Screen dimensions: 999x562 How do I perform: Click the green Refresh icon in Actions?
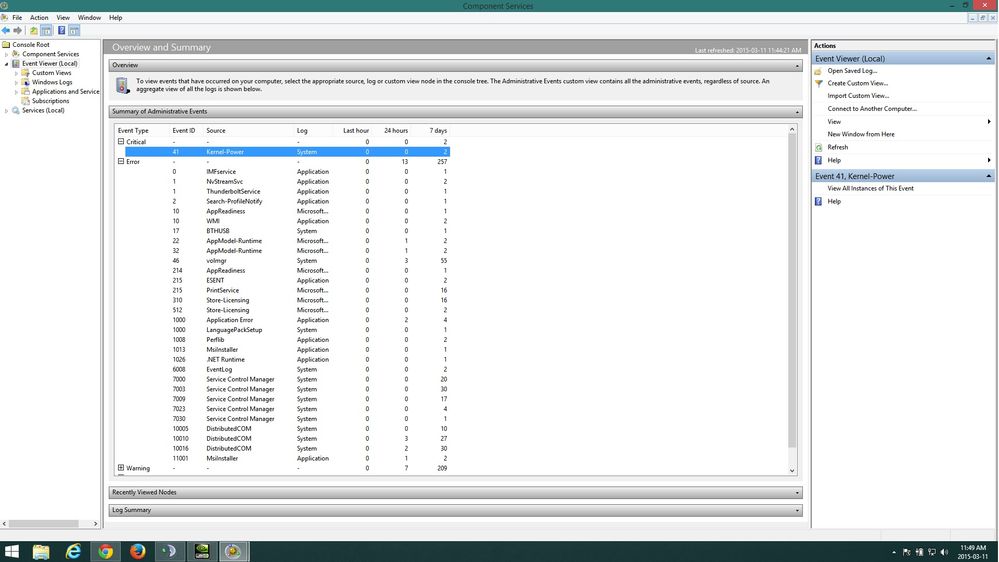click(819, 147)
